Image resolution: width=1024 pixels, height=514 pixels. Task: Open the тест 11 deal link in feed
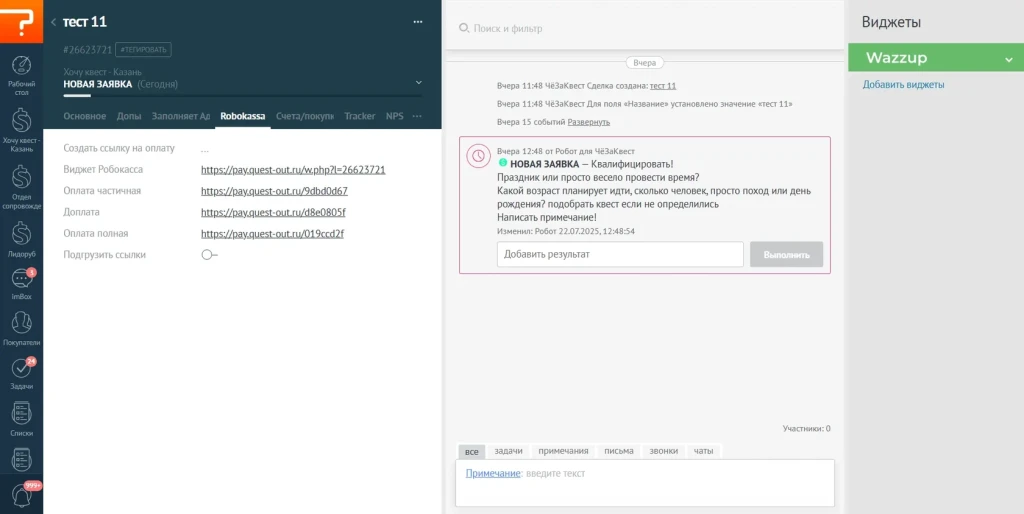point(663,86)
